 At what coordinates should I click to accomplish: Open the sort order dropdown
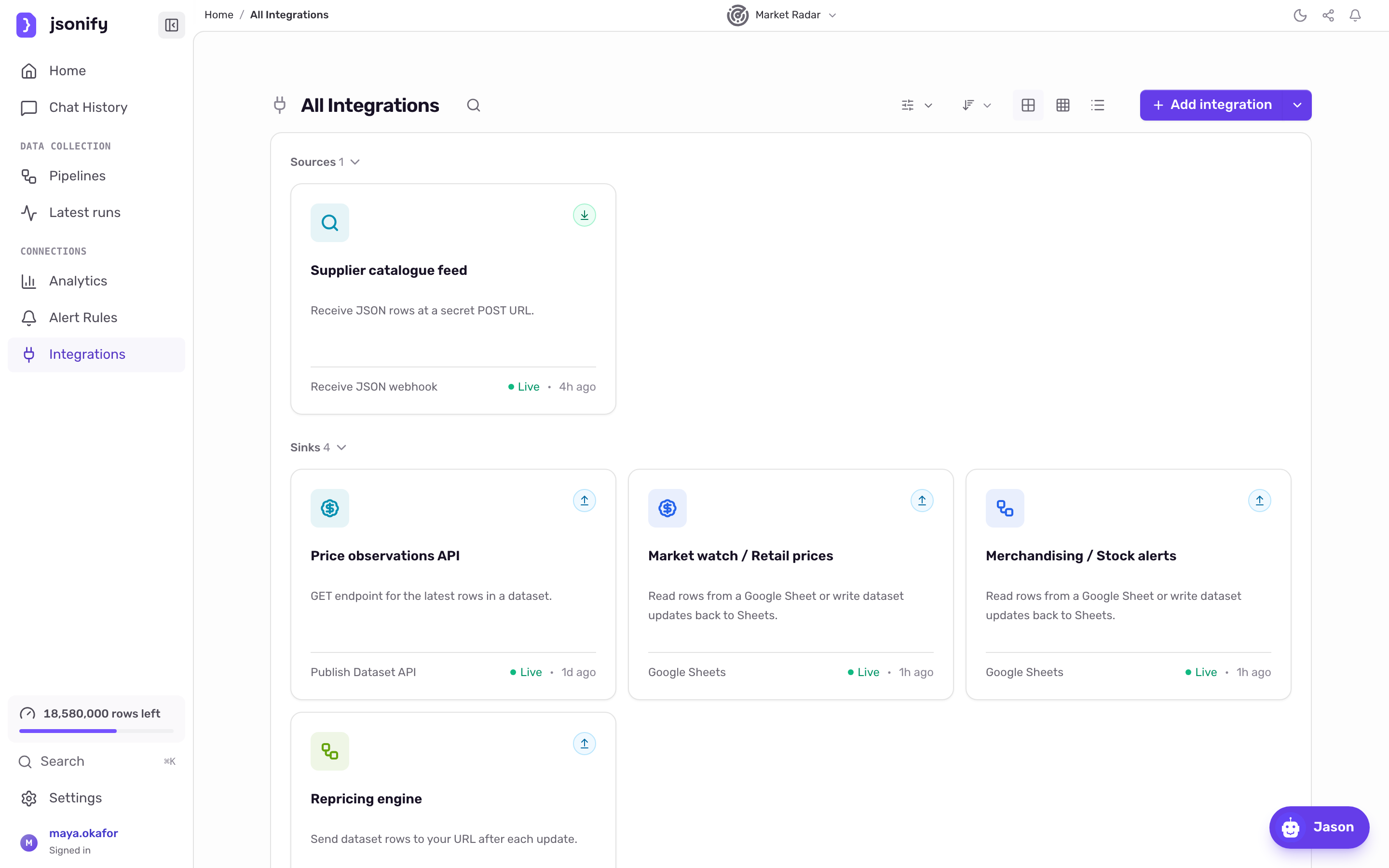[976, 105]
